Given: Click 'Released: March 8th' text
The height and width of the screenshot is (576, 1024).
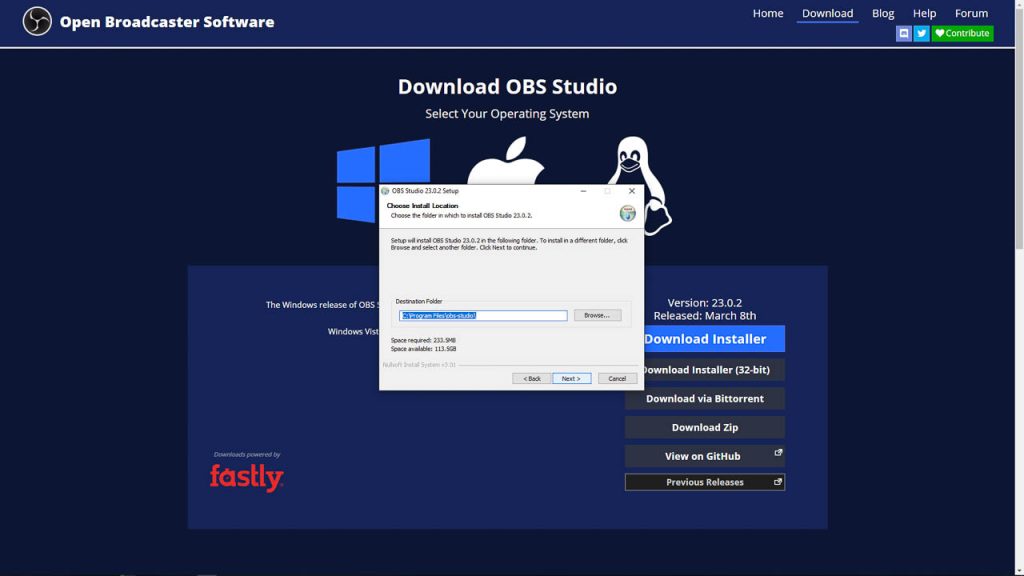Looking at the screenshot, I should click(705, 315).
